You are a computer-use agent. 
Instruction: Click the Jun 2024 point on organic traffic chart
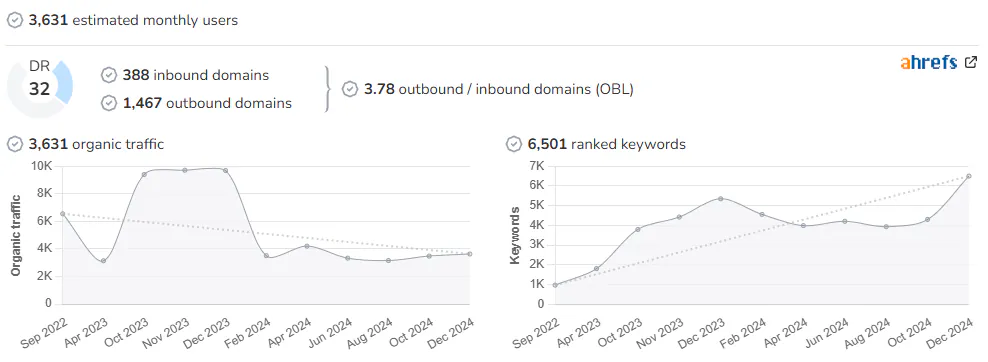coord(348,258)
